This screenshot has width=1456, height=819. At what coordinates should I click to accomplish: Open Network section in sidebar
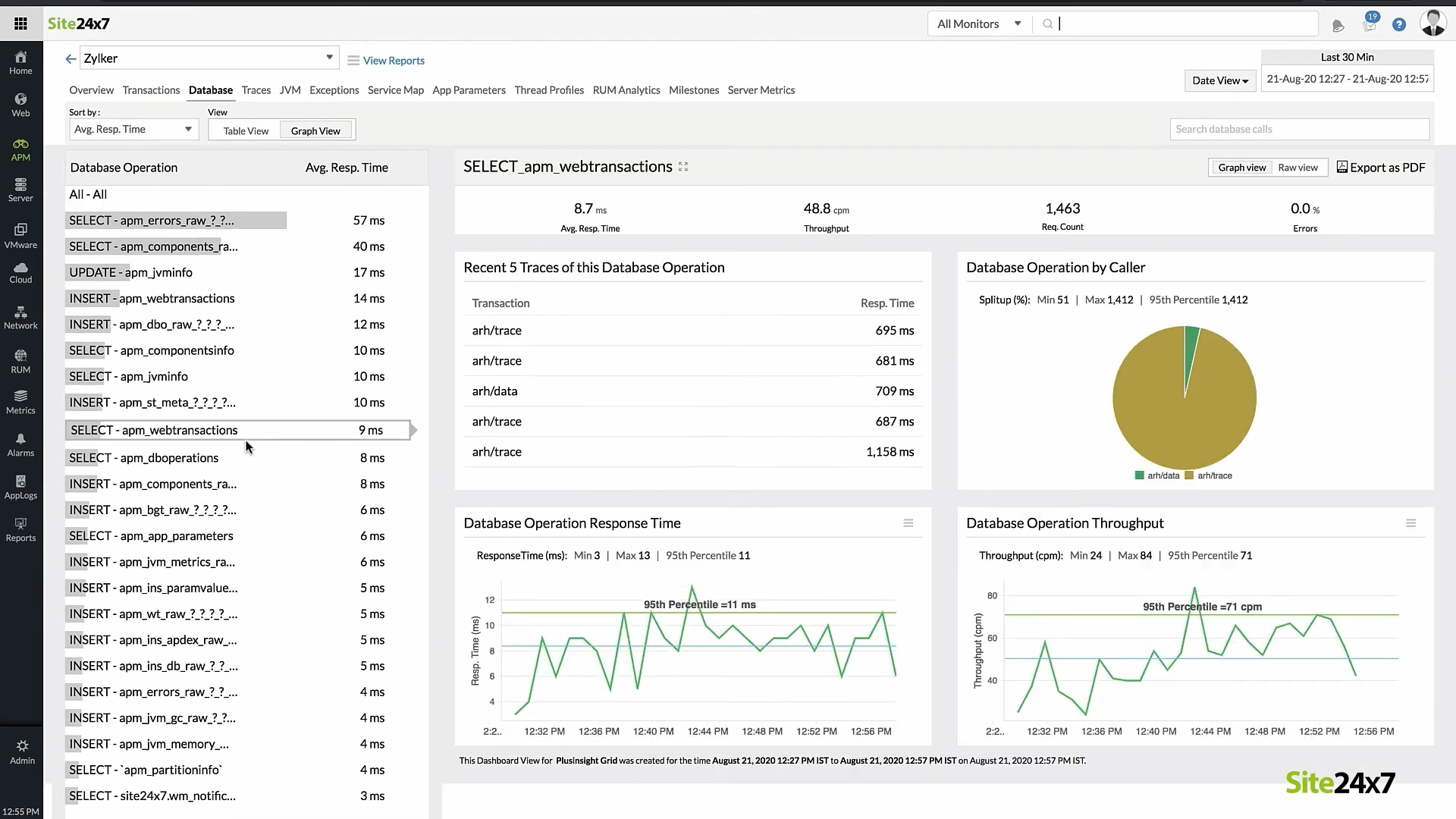(x=20, y=318)
